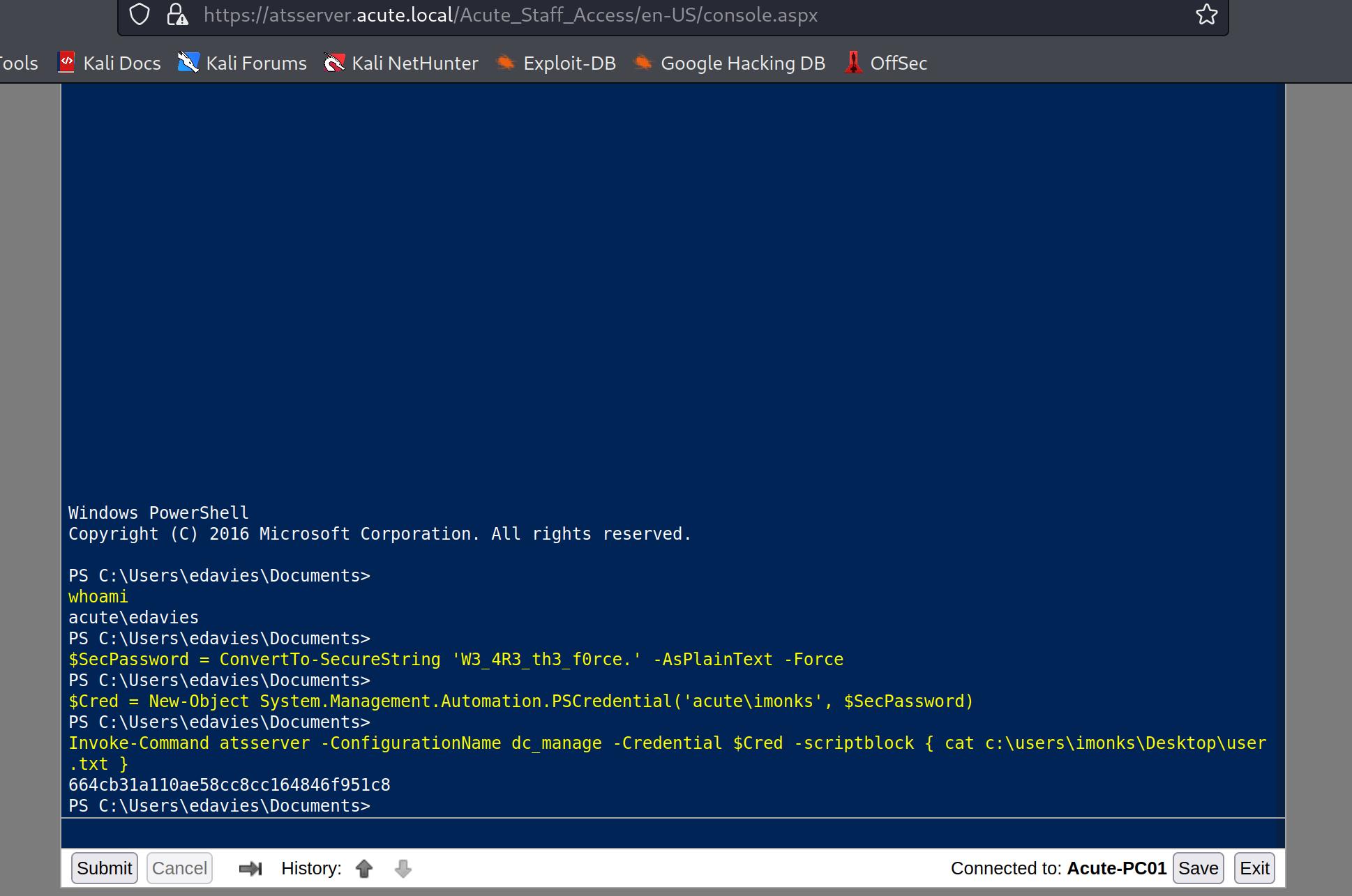Open the OffSec bookmark
1352x896 pixels.
[x=886, y=63]
